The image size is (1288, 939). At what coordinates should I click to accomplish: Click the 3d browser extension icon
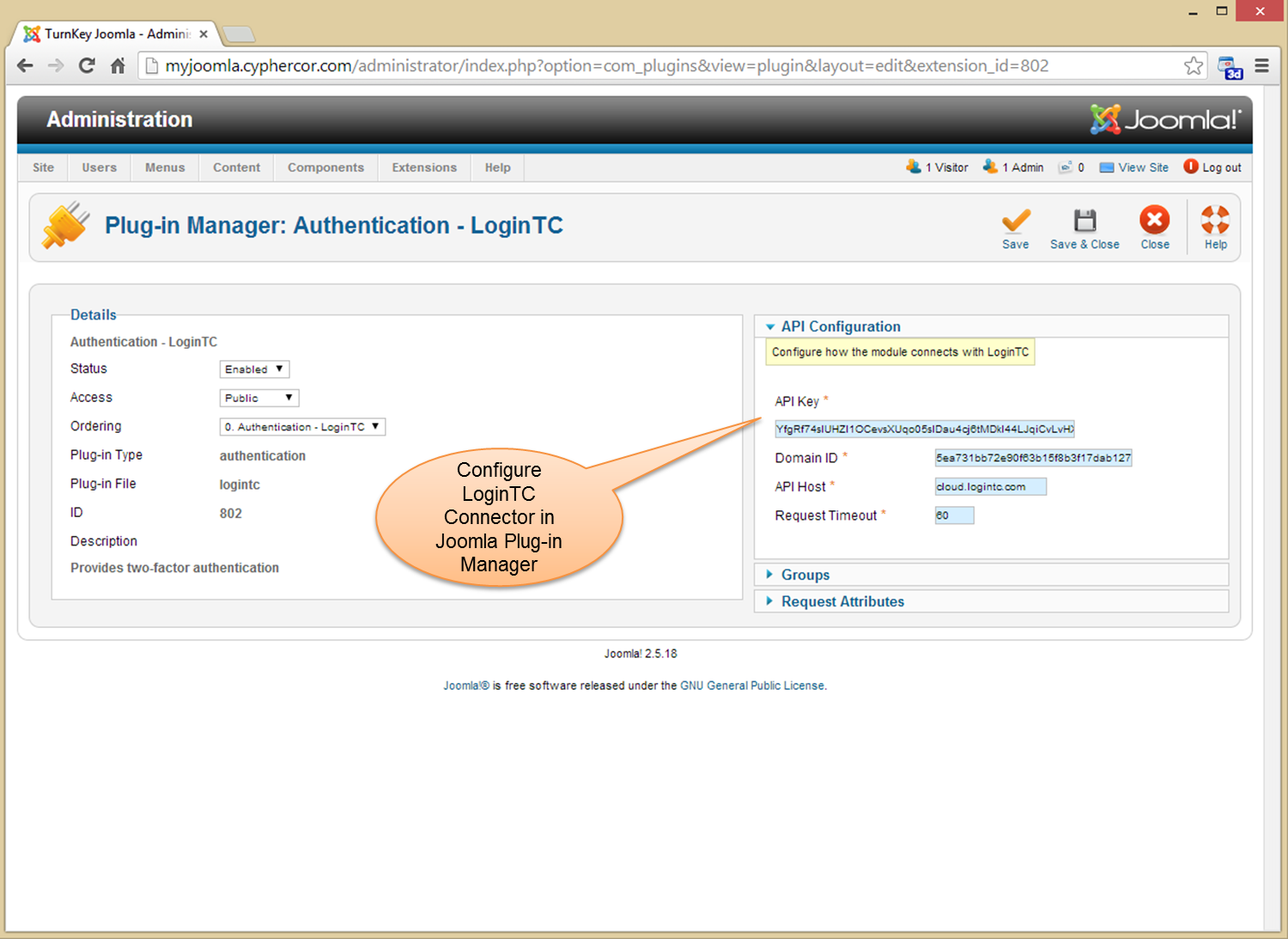click(x=1230, y=67)
